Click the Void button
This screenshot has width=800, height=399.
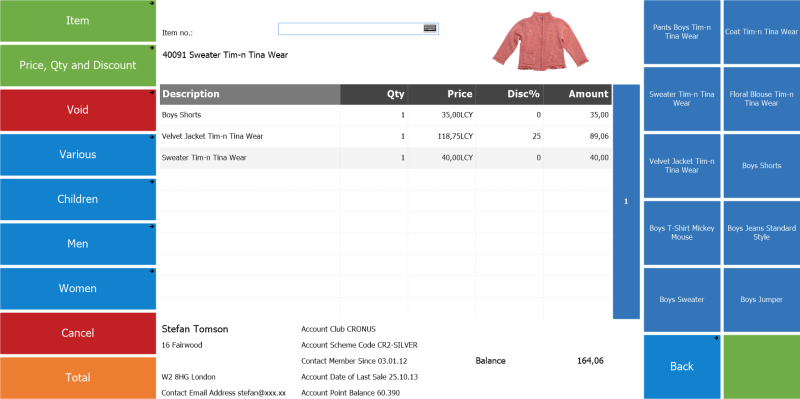[78, 110]
